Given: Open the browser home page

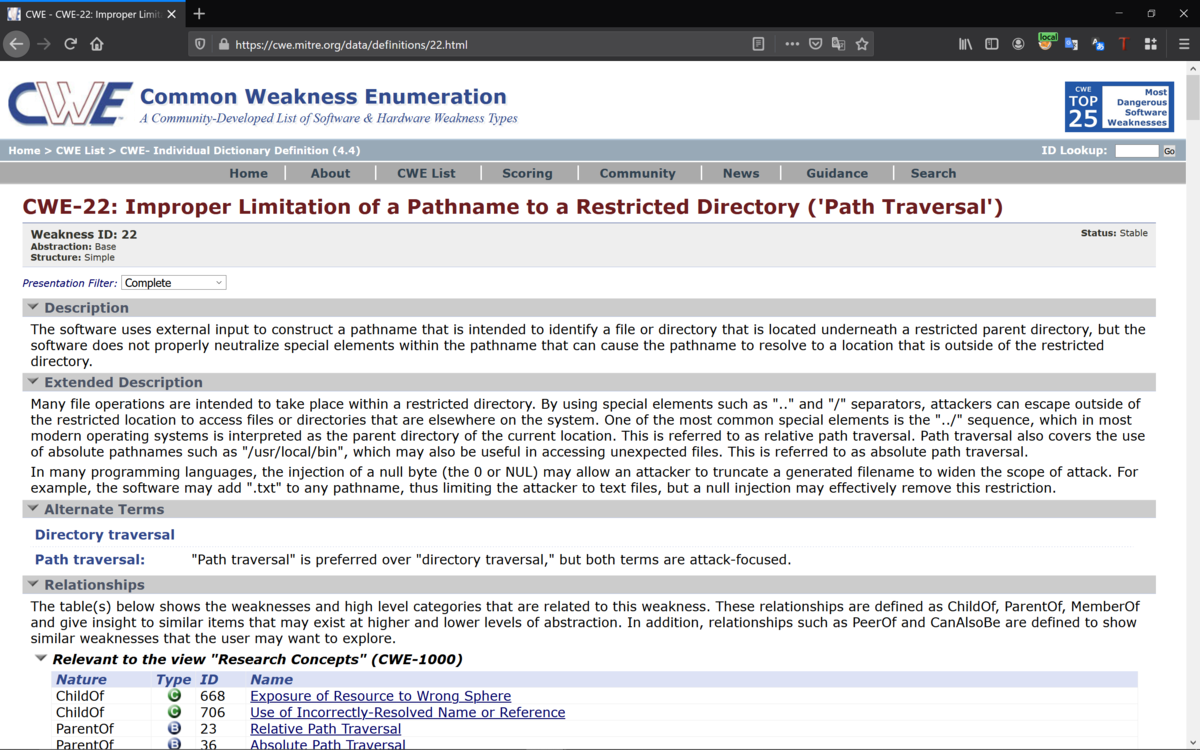Looking at the screenshot, I should coord(97,44).
